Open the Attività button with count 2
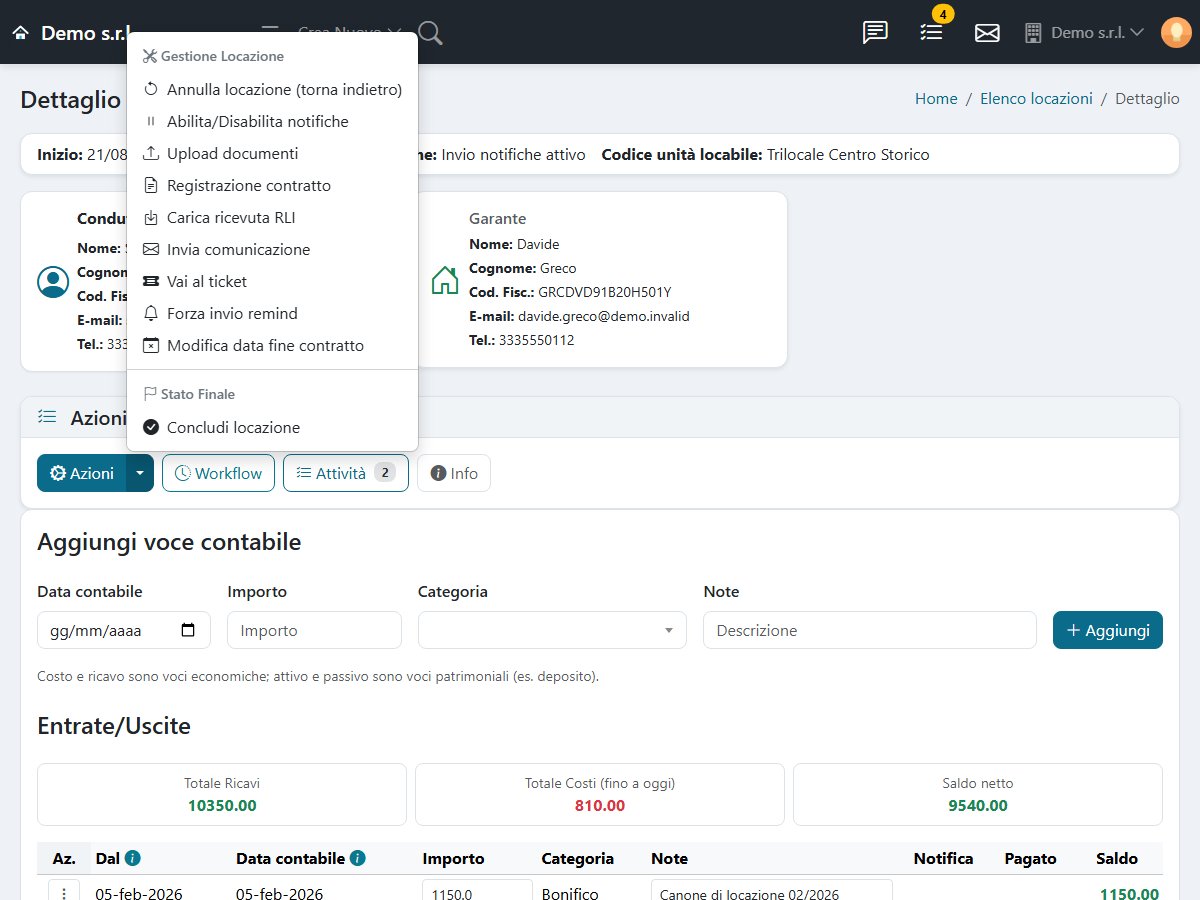The image size is (1200, 900). [x=346, y=473]
